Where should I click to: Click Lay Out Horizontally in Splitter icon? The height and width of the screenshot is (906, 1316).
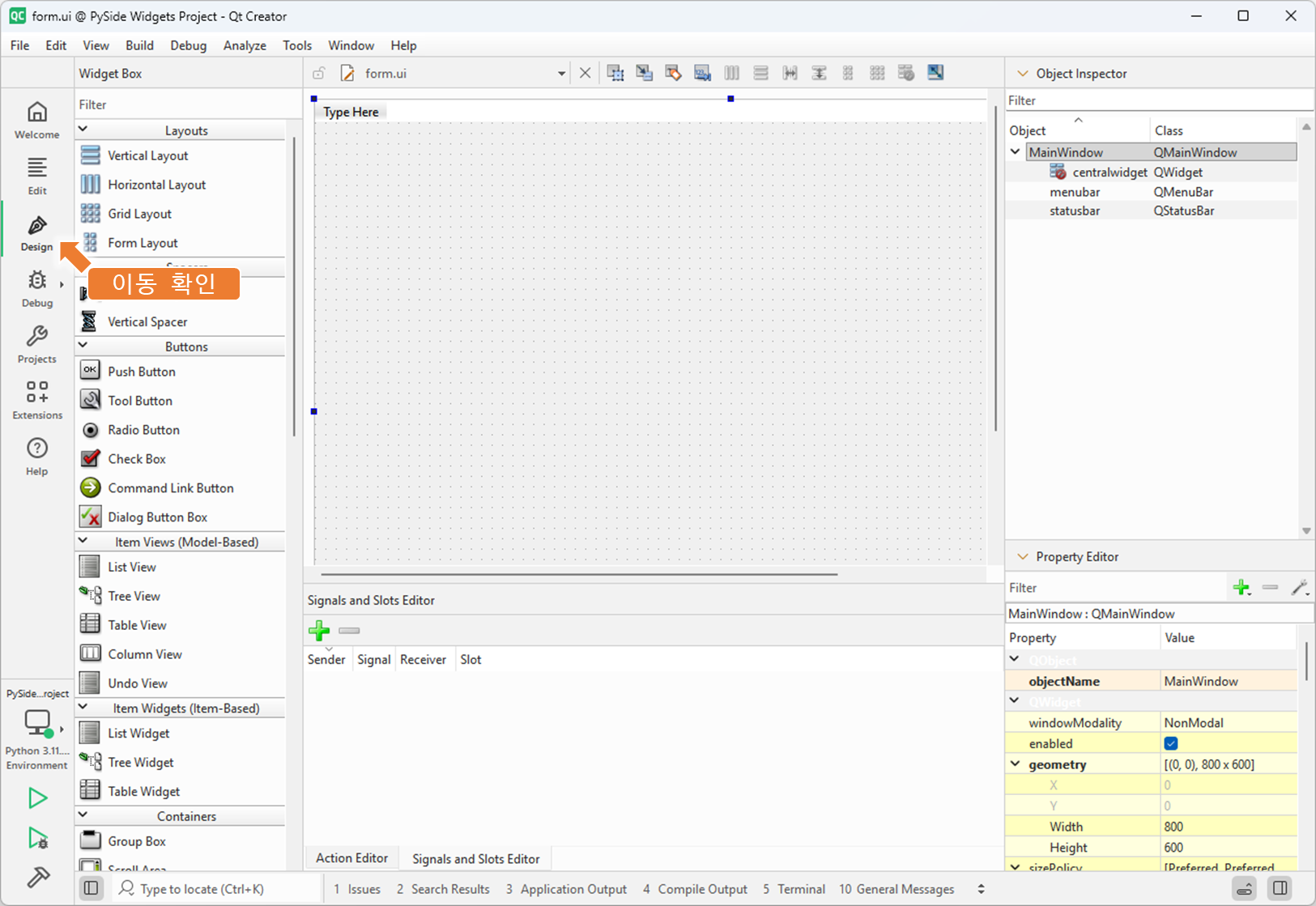pos(790,73)
